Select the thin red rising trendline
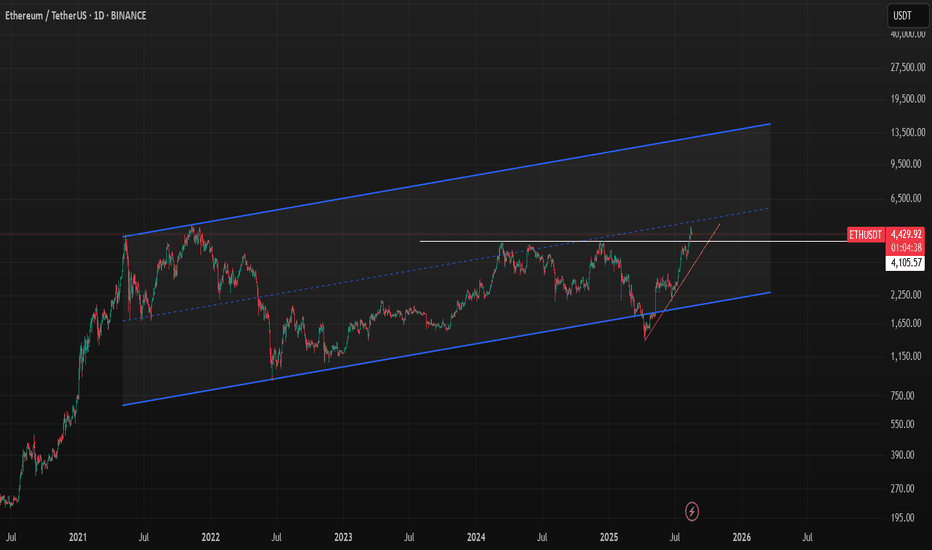 (x=682, y=282)
